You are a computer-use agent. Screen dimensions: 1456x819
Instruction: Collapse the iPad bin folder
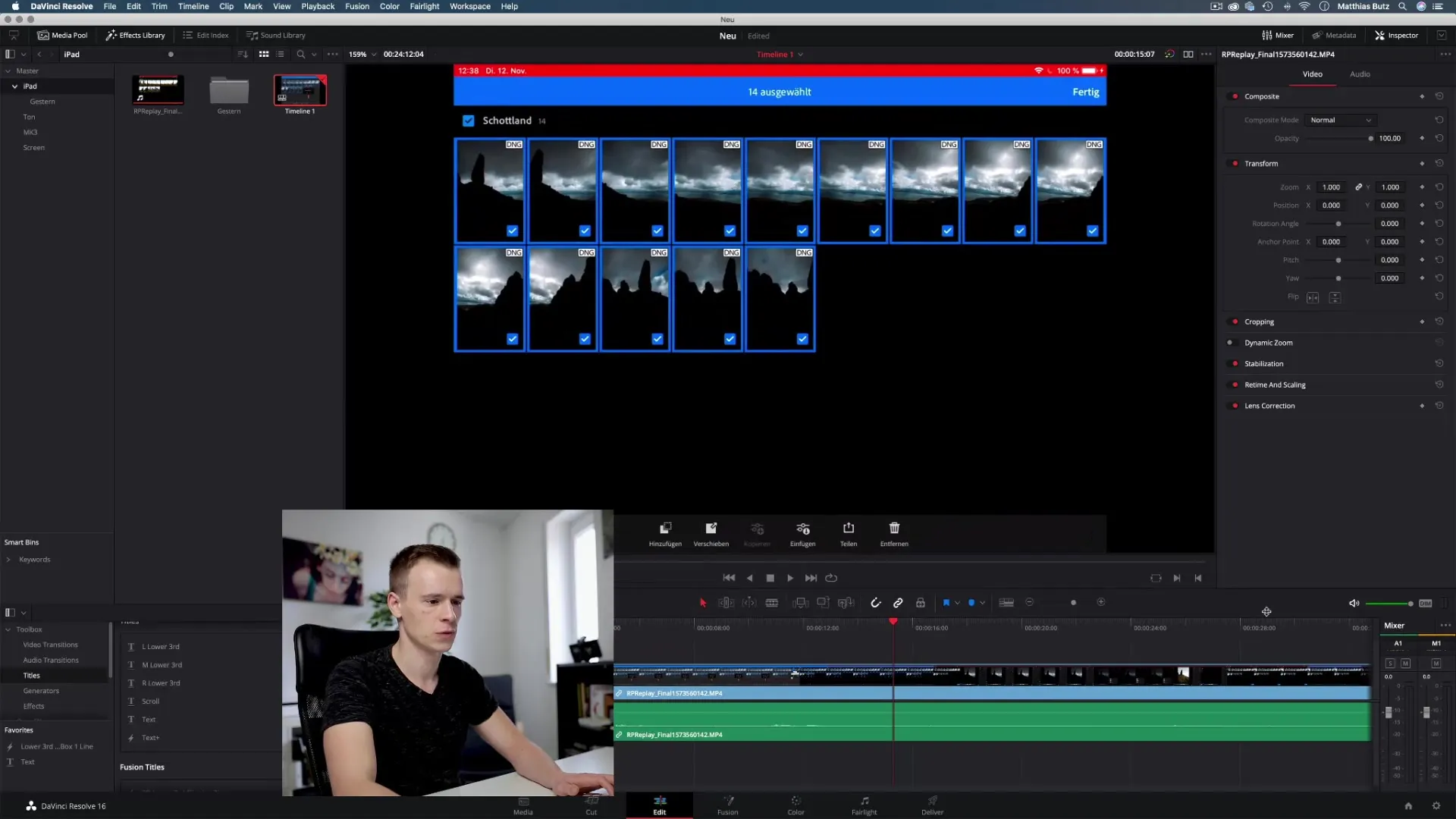coord(14,86)
